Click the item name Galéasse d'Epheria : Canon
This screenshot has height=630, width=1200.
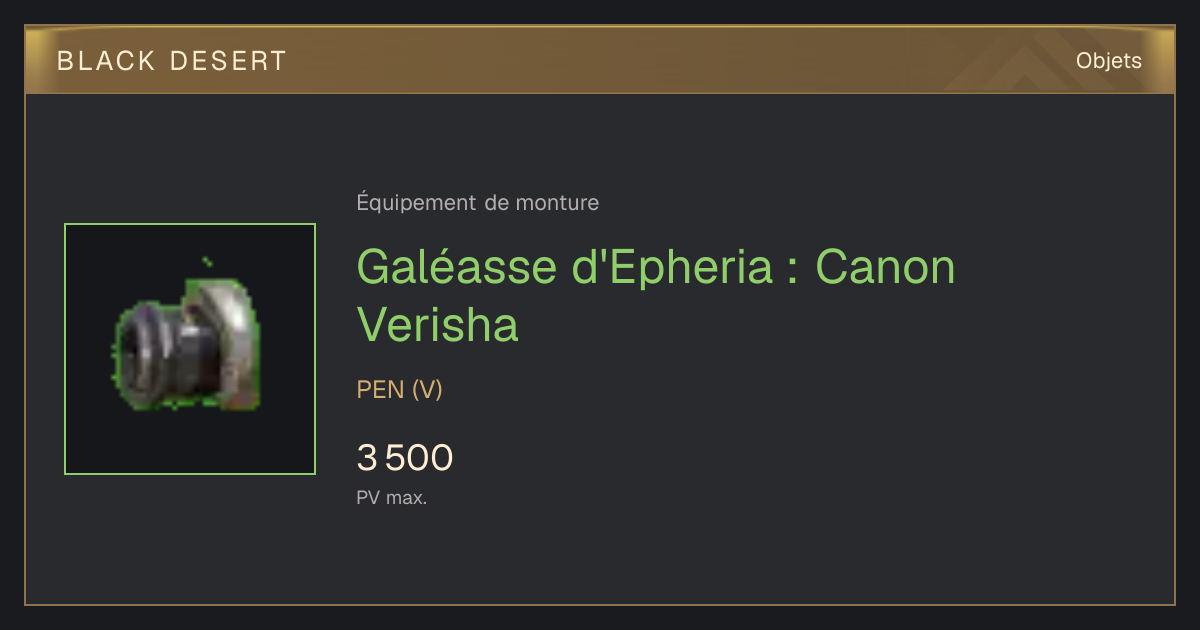[x=656, y=268]
